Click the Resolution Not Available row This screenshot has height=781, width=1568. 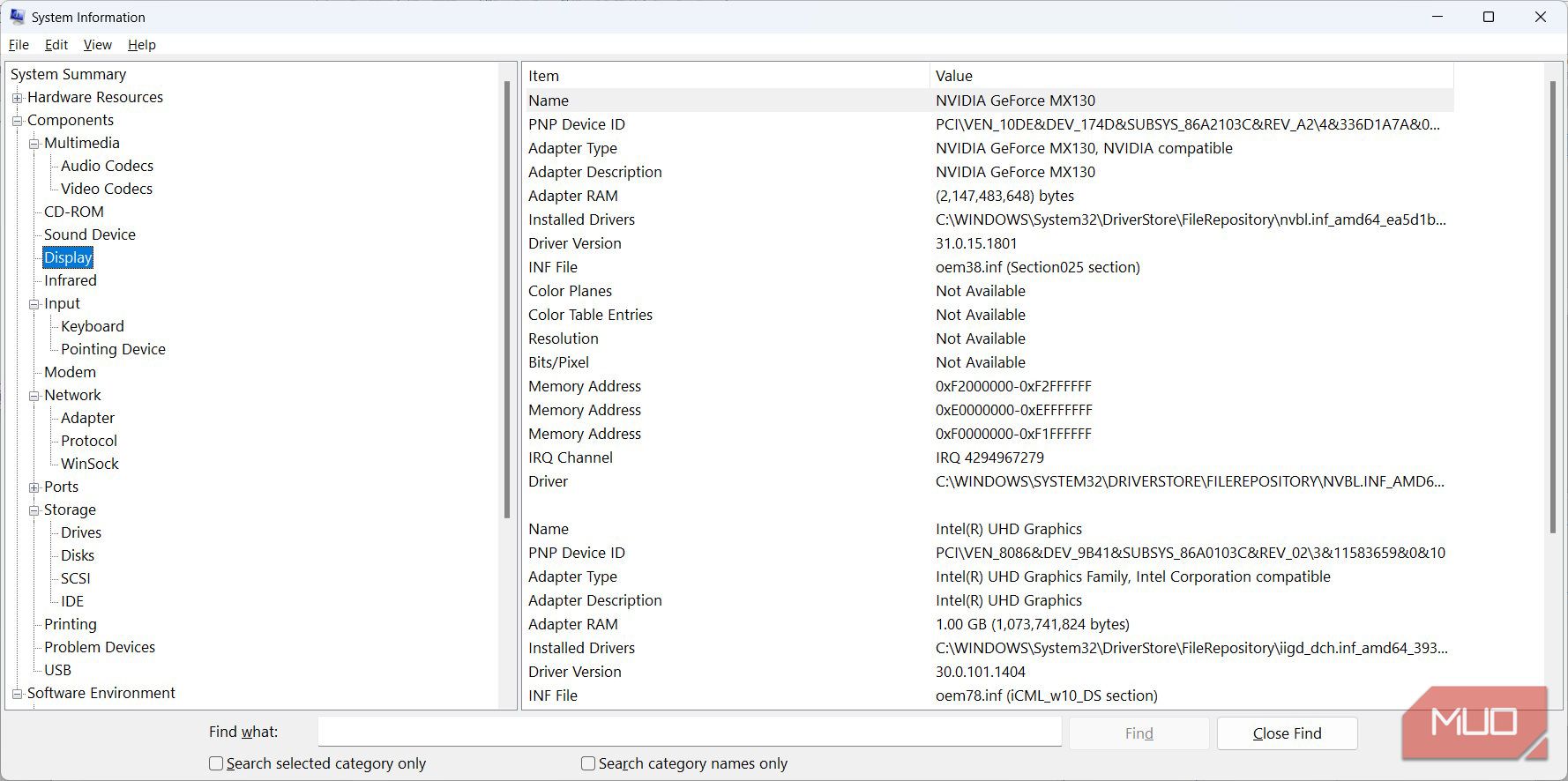click(x=989, y=338)
